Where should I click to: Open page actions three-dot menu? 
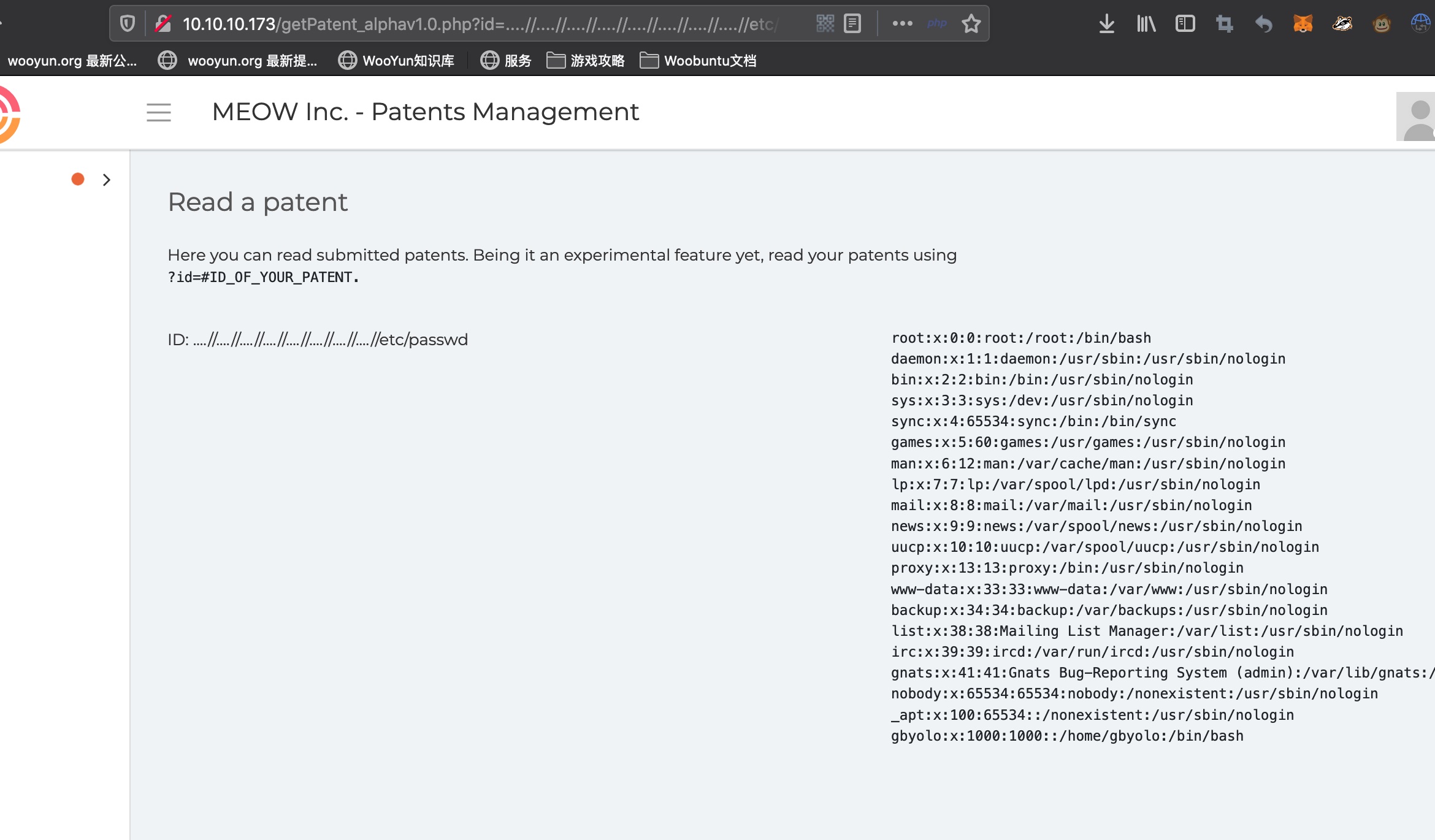pyautogui.click(x=902, y=24)
